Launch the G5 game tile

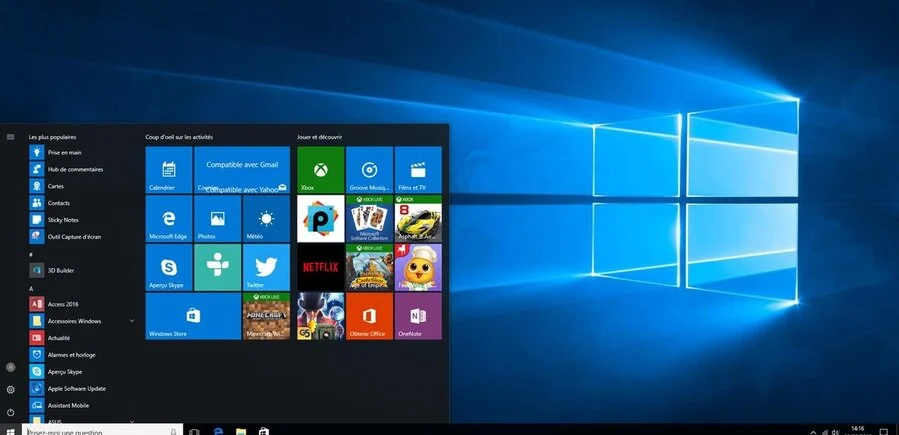(320, 316)
